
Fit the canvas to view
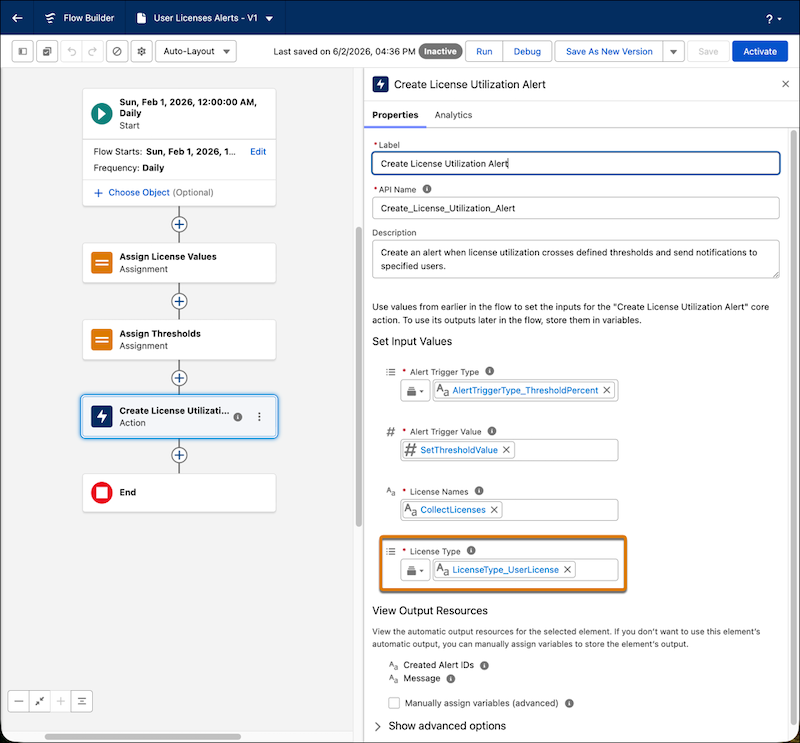coord(40,701)
